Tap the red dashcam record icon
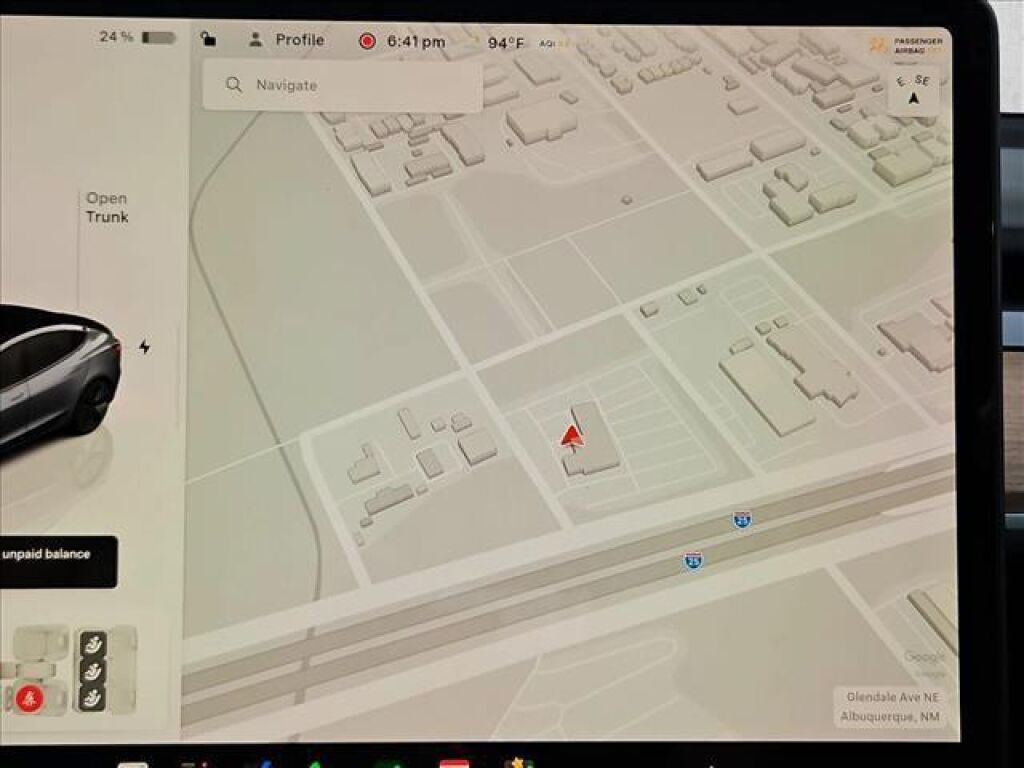This screenshot has width=1024, height=768. click(367, 41)
